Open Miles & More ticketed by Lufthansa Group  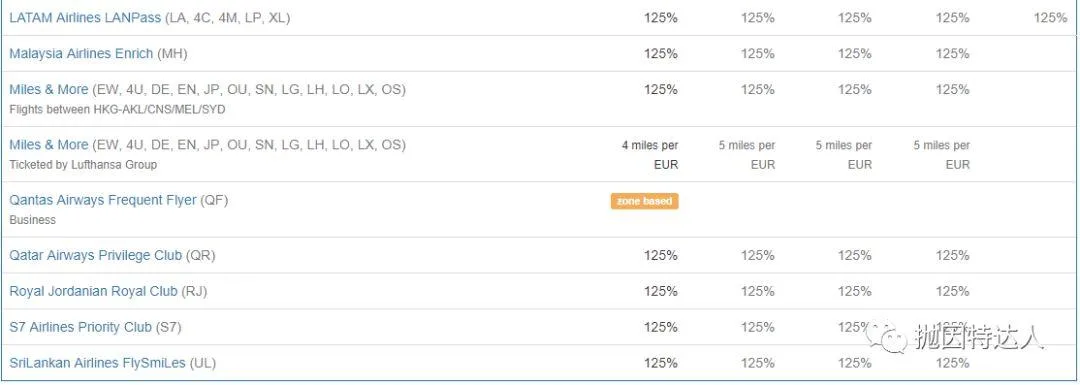point(48,145)
